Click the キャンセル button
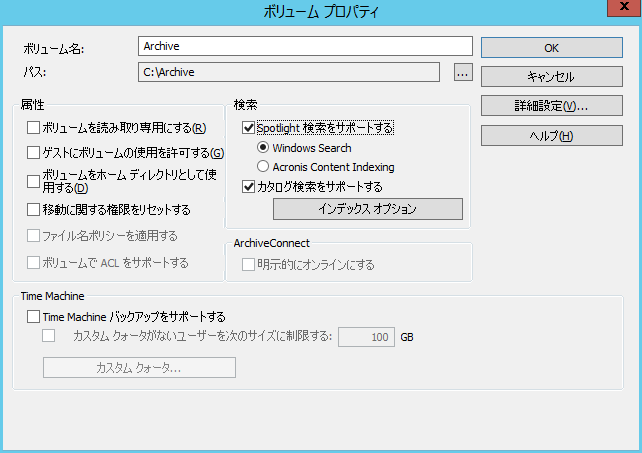The width and height of the screenshot is (642, 453). [551, 76]
